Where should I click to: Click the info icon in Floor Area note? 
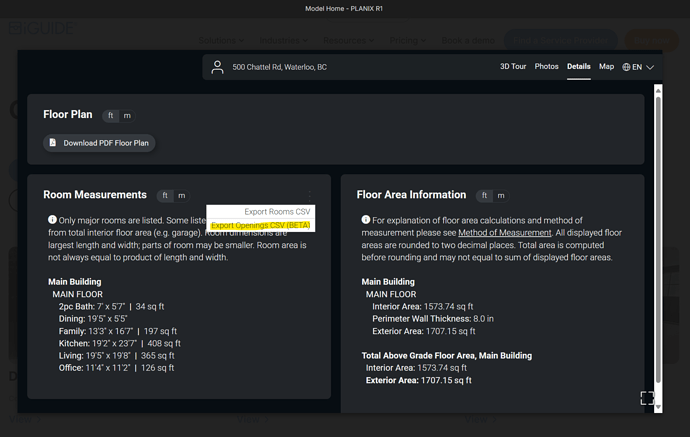point(366,219)
